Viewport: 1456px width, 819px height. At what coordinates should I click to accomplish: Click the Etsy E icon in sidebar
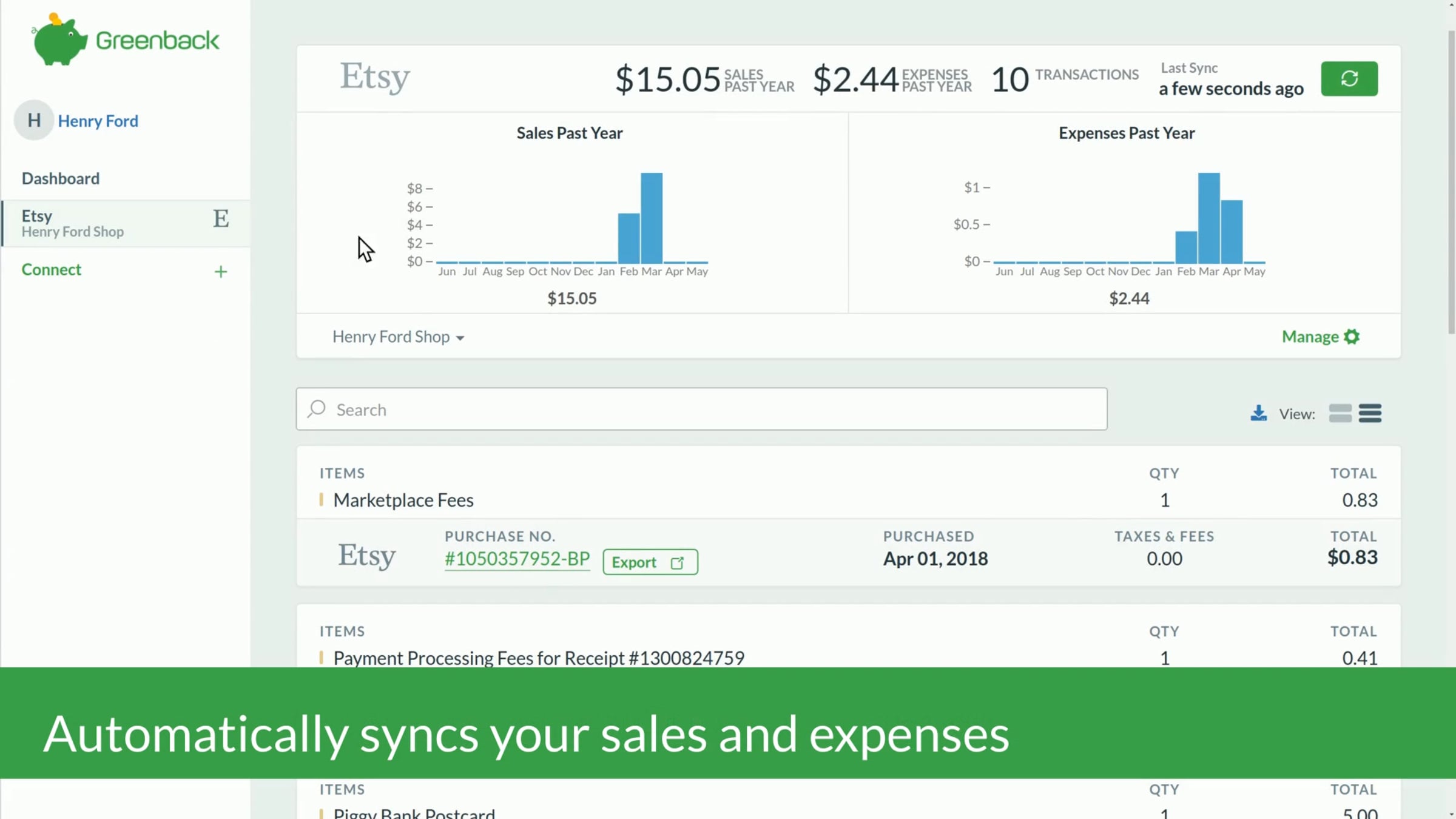tap(221, 218)
